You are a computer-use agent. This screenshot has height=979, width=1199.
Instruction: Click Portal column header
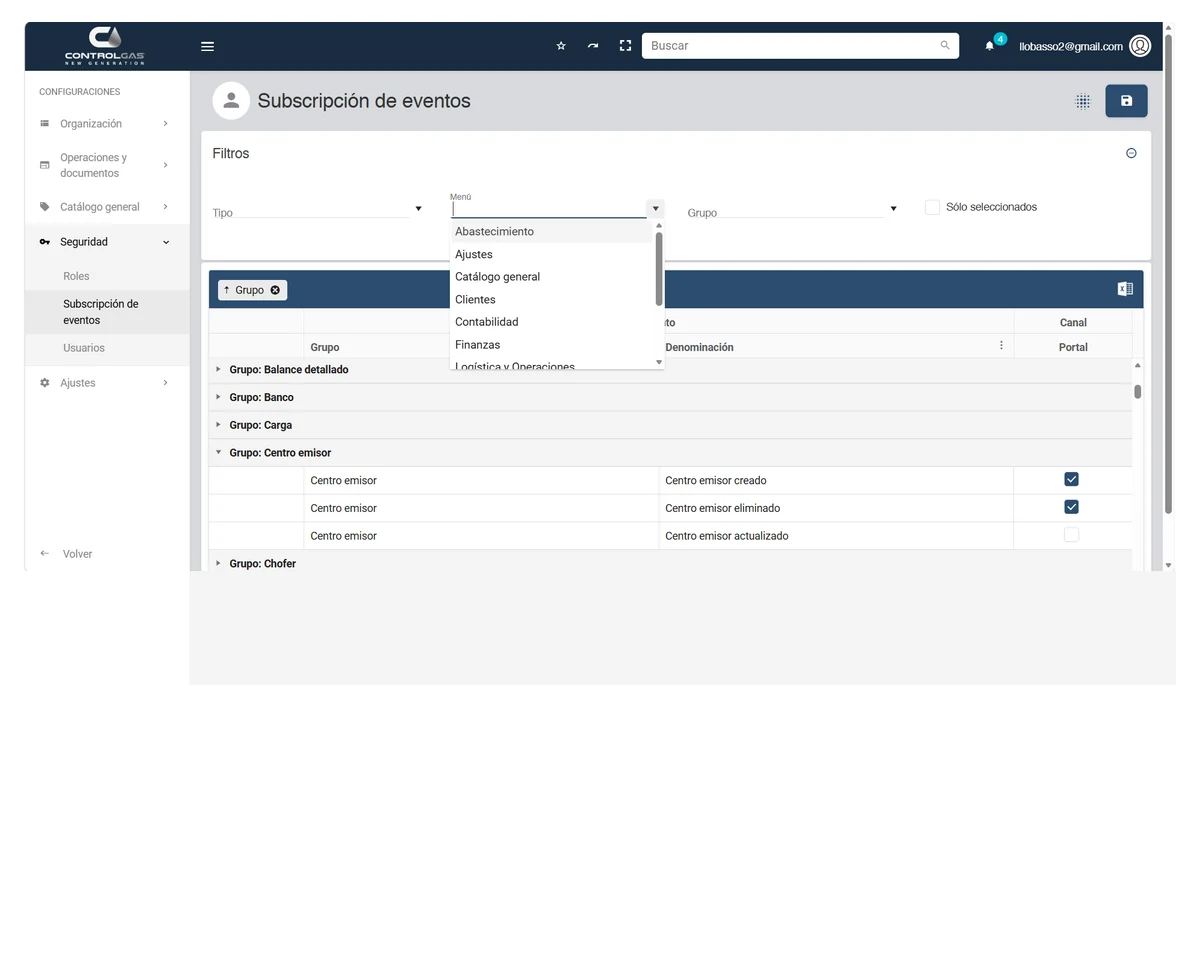click(x=1073, y=347)
